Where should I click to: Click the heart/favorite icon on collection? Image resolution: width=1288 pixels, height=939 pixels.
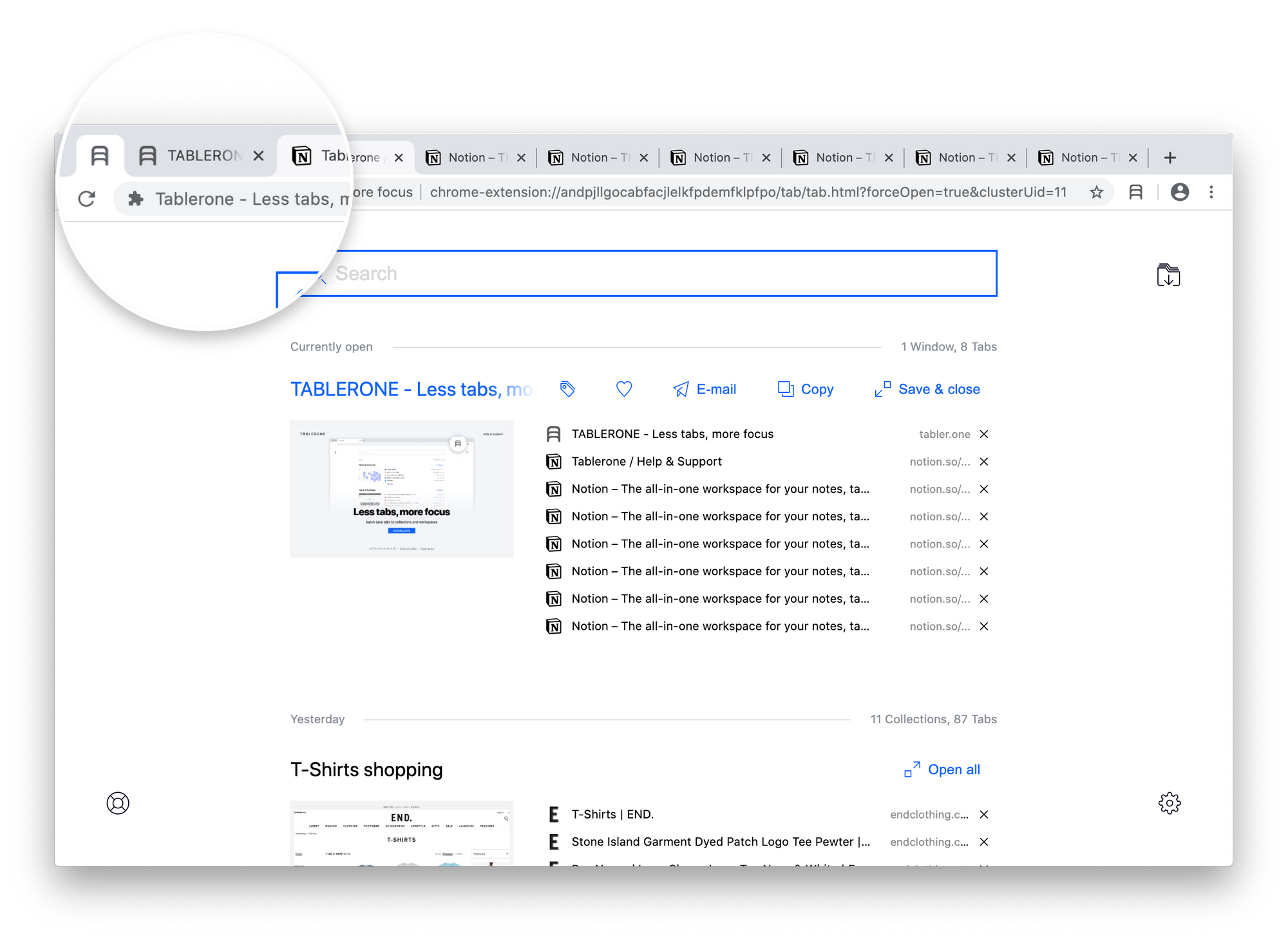(623, 389)
